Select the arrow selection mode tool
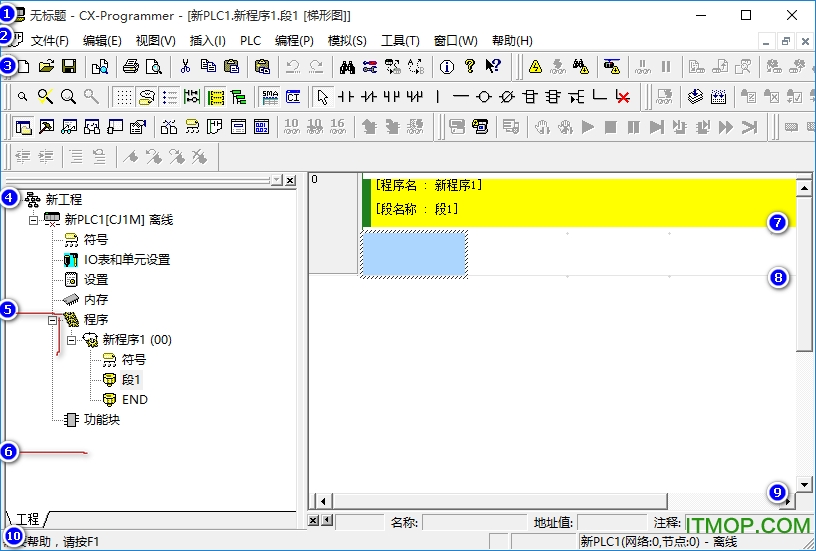 tap(323, 97)
